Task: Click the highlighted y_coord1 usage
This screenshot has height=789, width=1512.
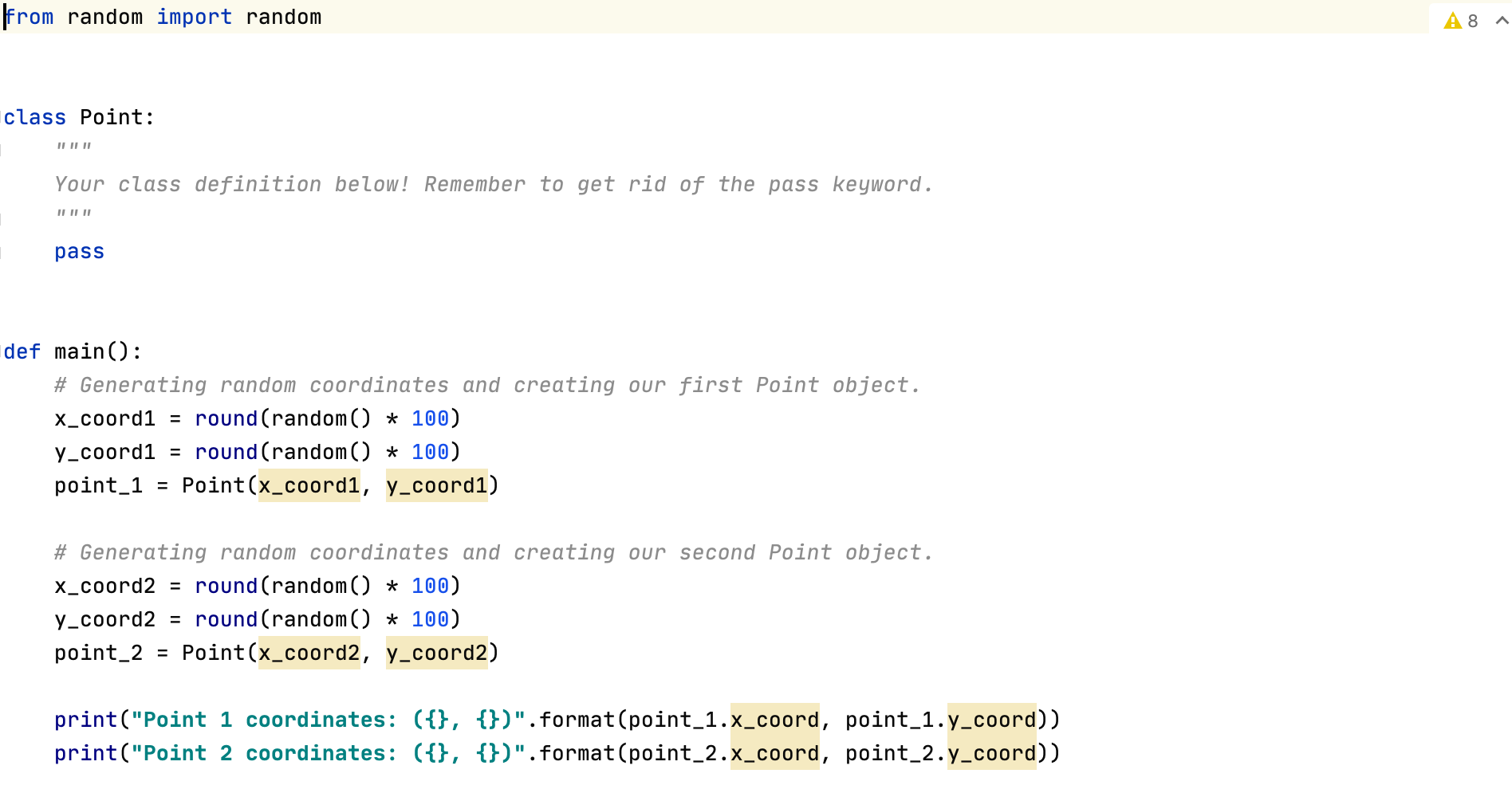Action: (435, 485)
